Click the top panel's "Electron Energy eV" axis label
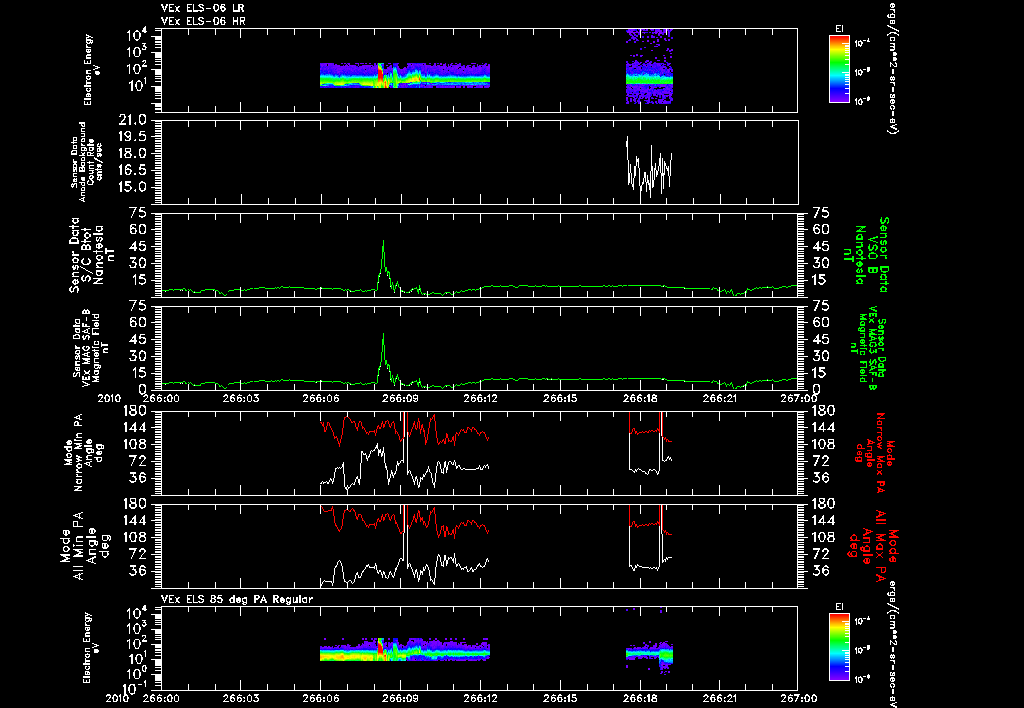 [91, 70]
